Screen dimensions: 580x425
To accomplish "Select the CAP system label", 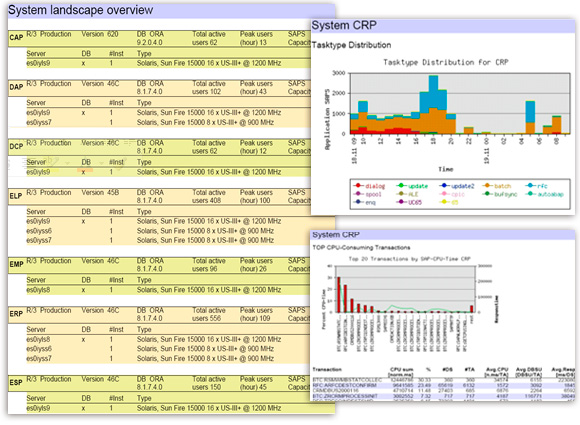I will [x=16, y=38].
